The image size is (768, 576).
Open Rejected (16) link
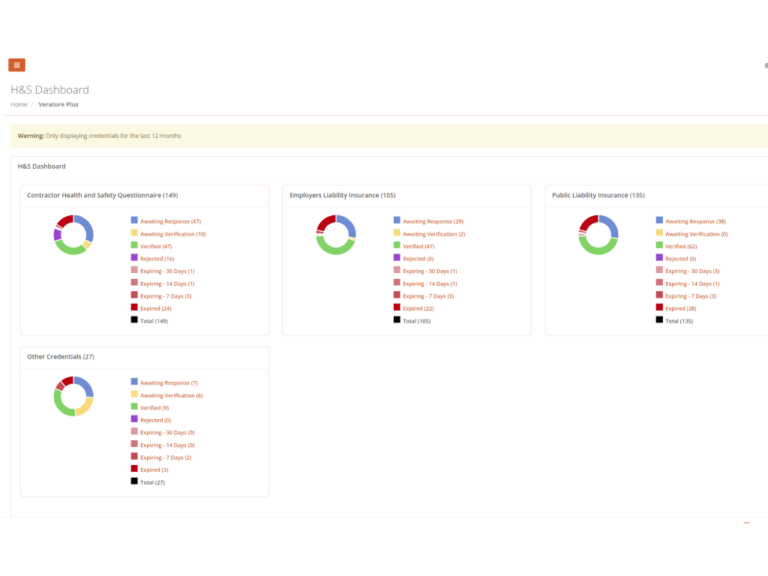pos(157,259)
